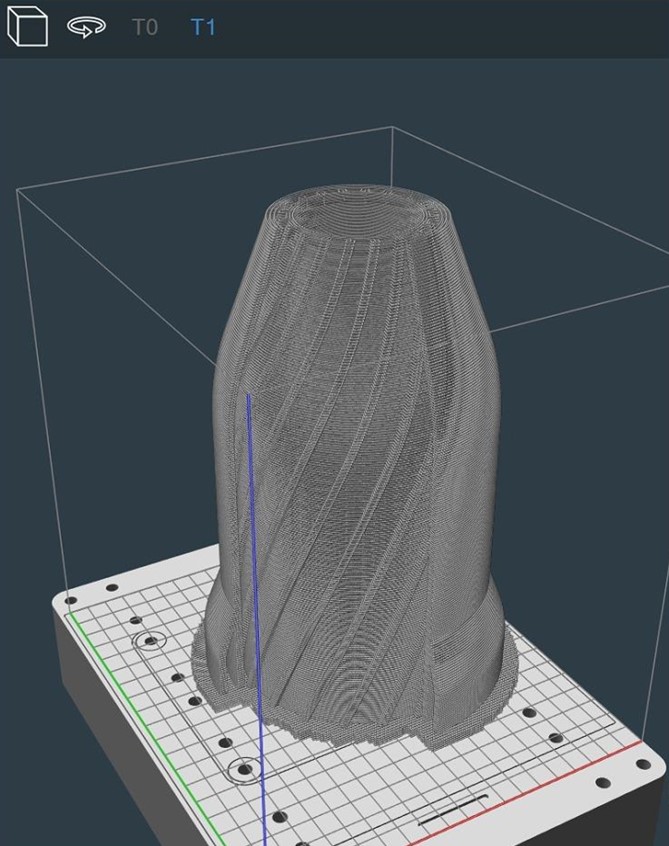
Task: Click the blue vertical Z axis line
Action: click(255, 600)
